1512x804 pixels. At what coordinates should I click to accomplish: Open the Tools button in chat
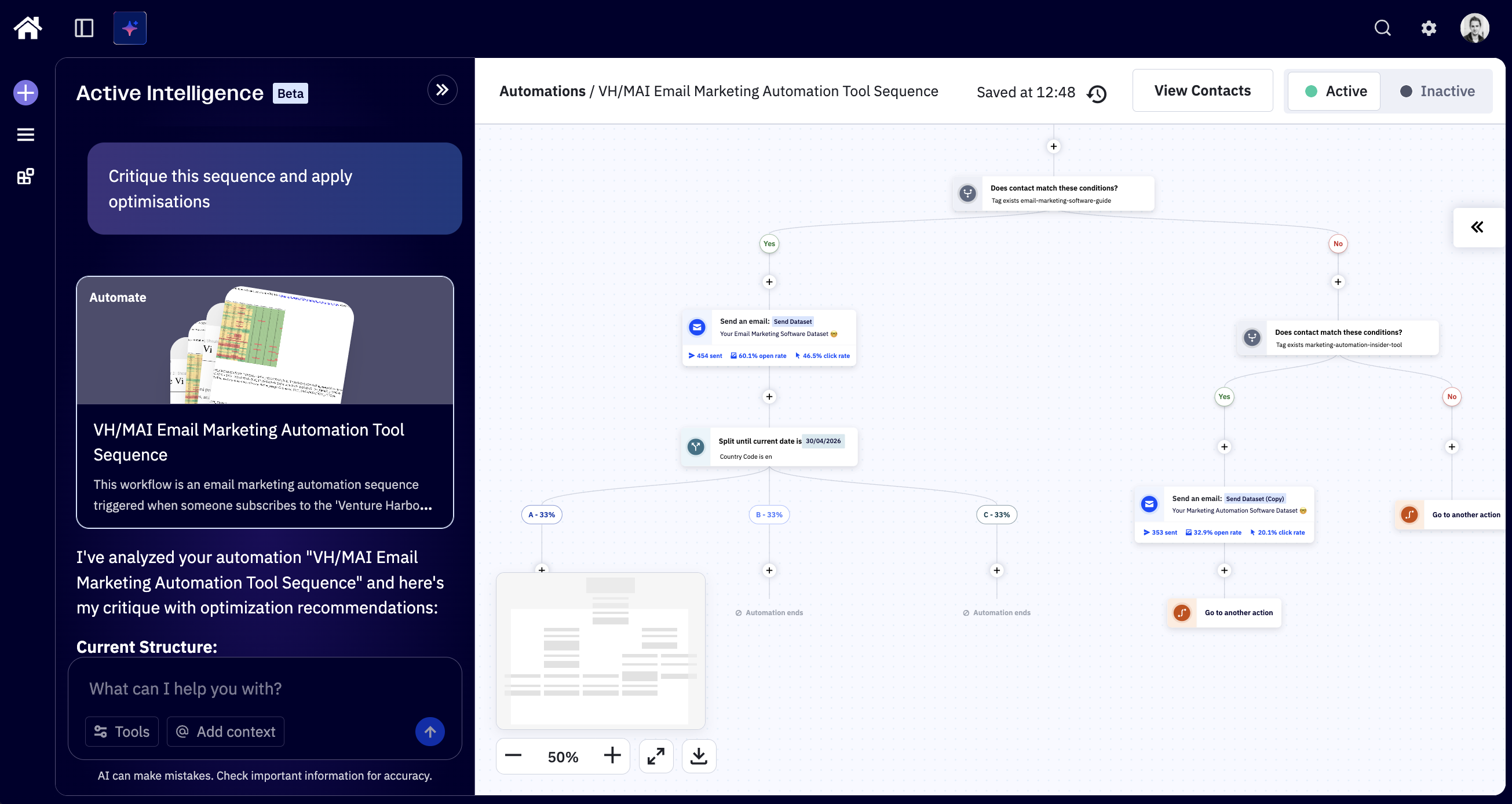tap(122, 731)
